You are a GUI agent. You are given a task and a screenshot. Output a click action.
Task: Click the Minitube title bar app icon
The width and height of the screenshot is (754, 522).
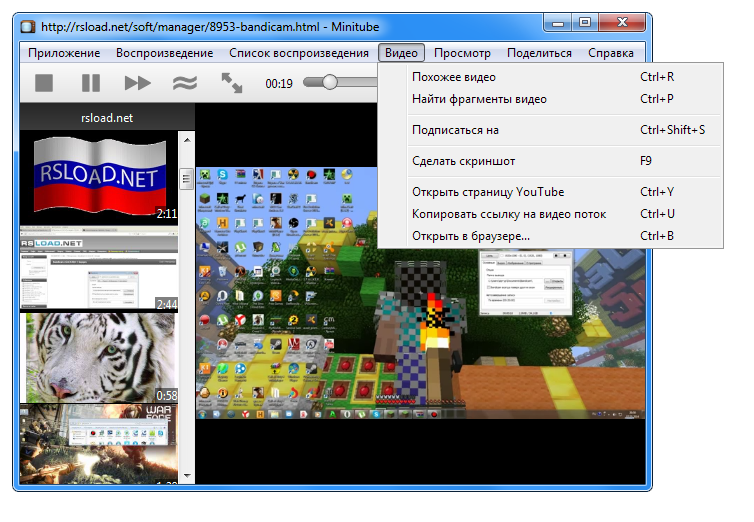point(28,26)
